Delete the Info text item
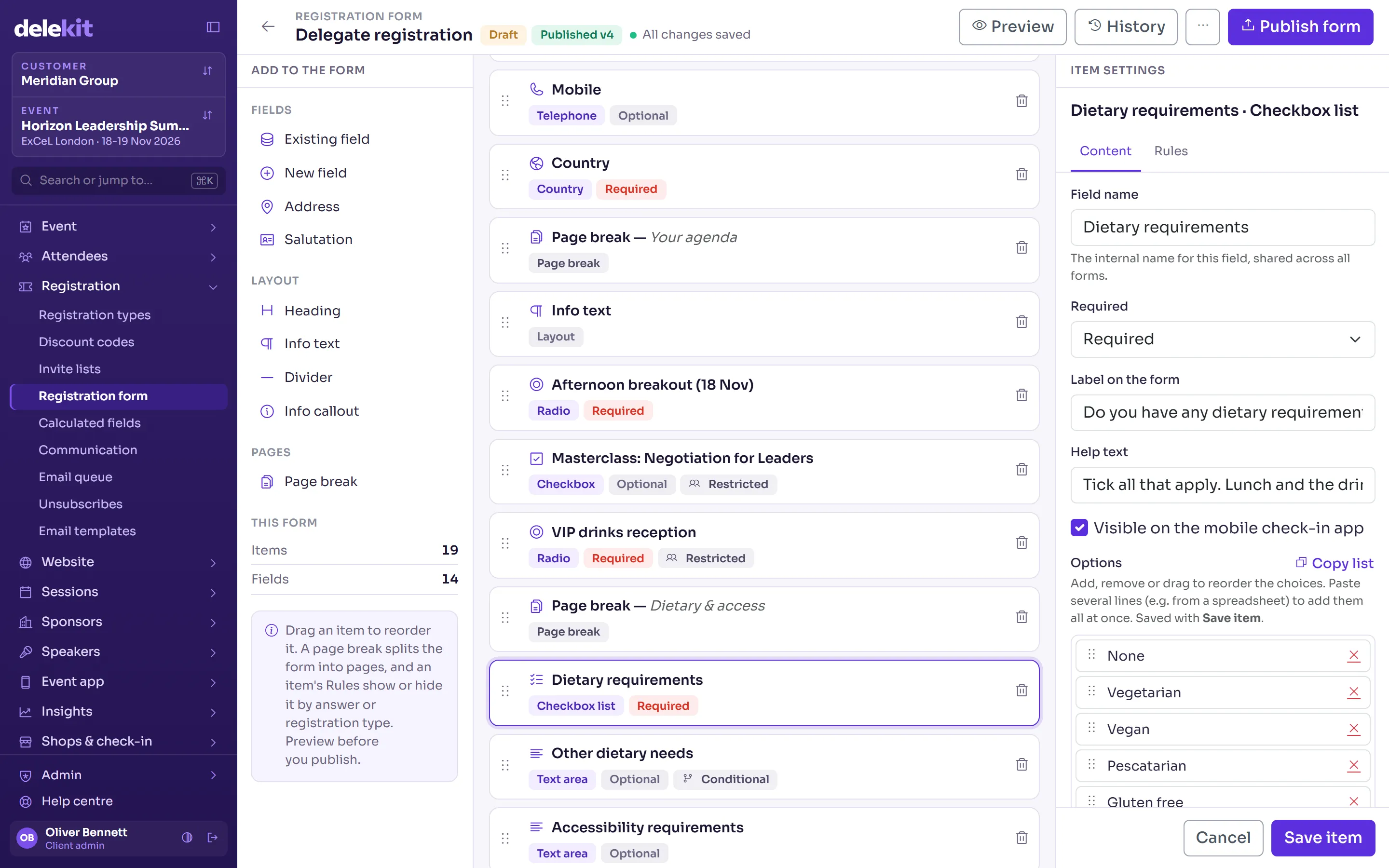Screen dimensions: 1389x868 click(1021, 322)
